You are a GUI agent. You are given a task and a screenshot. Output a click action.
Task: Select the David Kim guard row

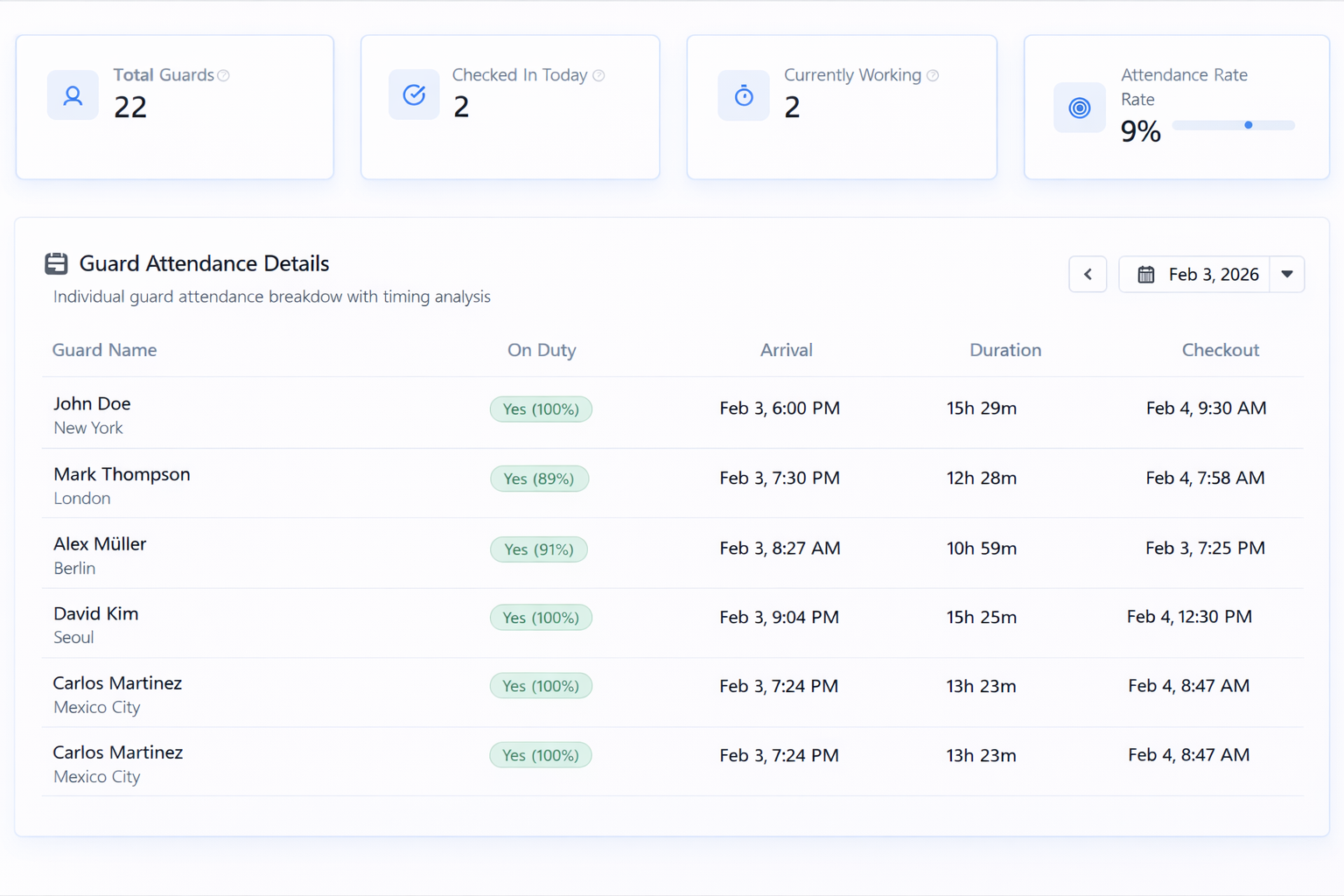click(x=672, y=623)
